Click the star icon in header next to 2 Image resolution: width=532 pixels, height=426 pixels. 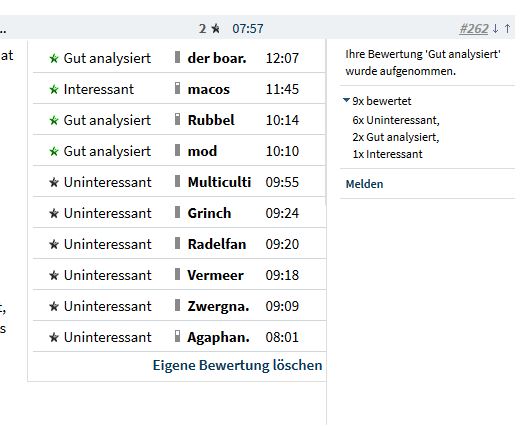[215, 28]
